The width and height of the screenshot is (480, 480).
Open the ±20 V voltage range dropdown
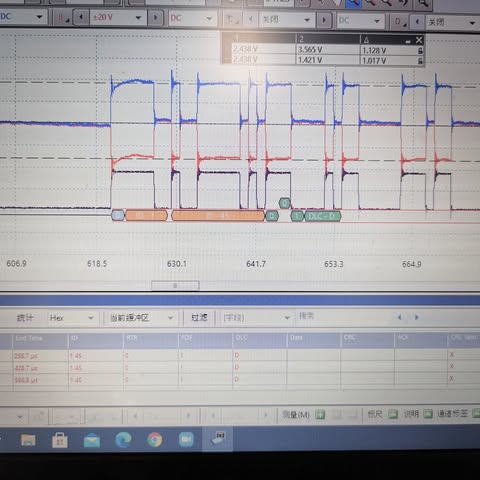coord(118,17)
